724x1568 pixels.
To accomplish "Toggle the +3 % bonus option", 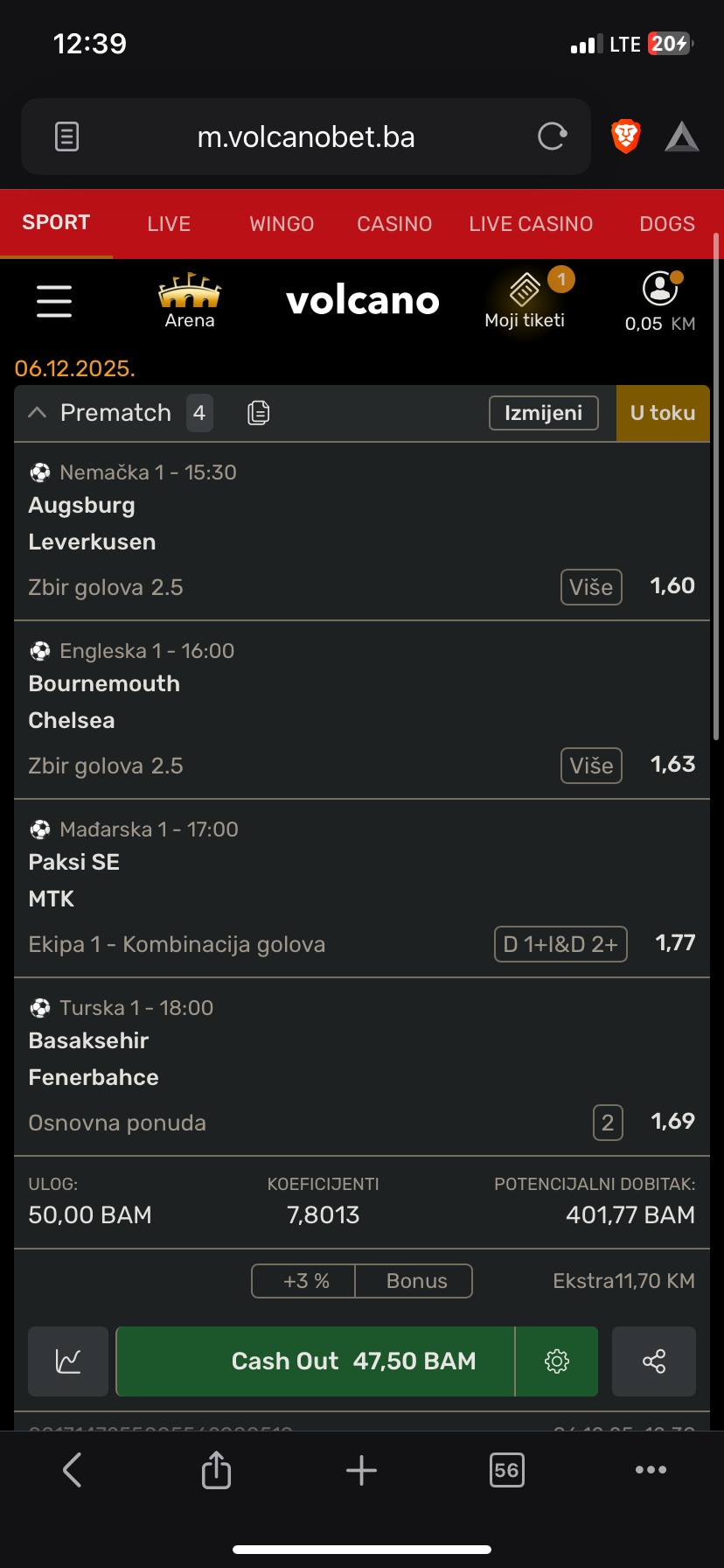I will click(305, 1281).
